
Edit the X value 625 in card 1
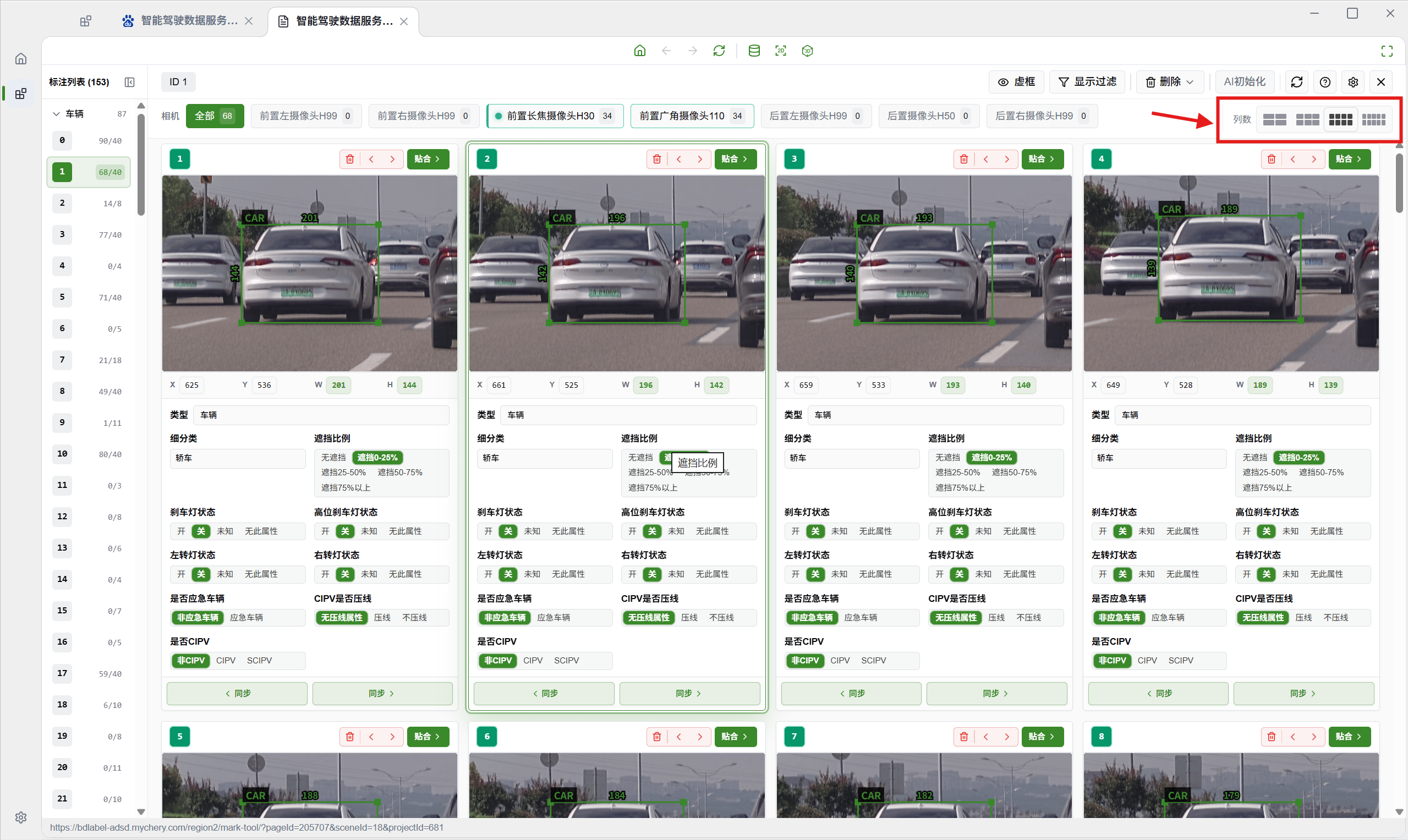point(193,386)
